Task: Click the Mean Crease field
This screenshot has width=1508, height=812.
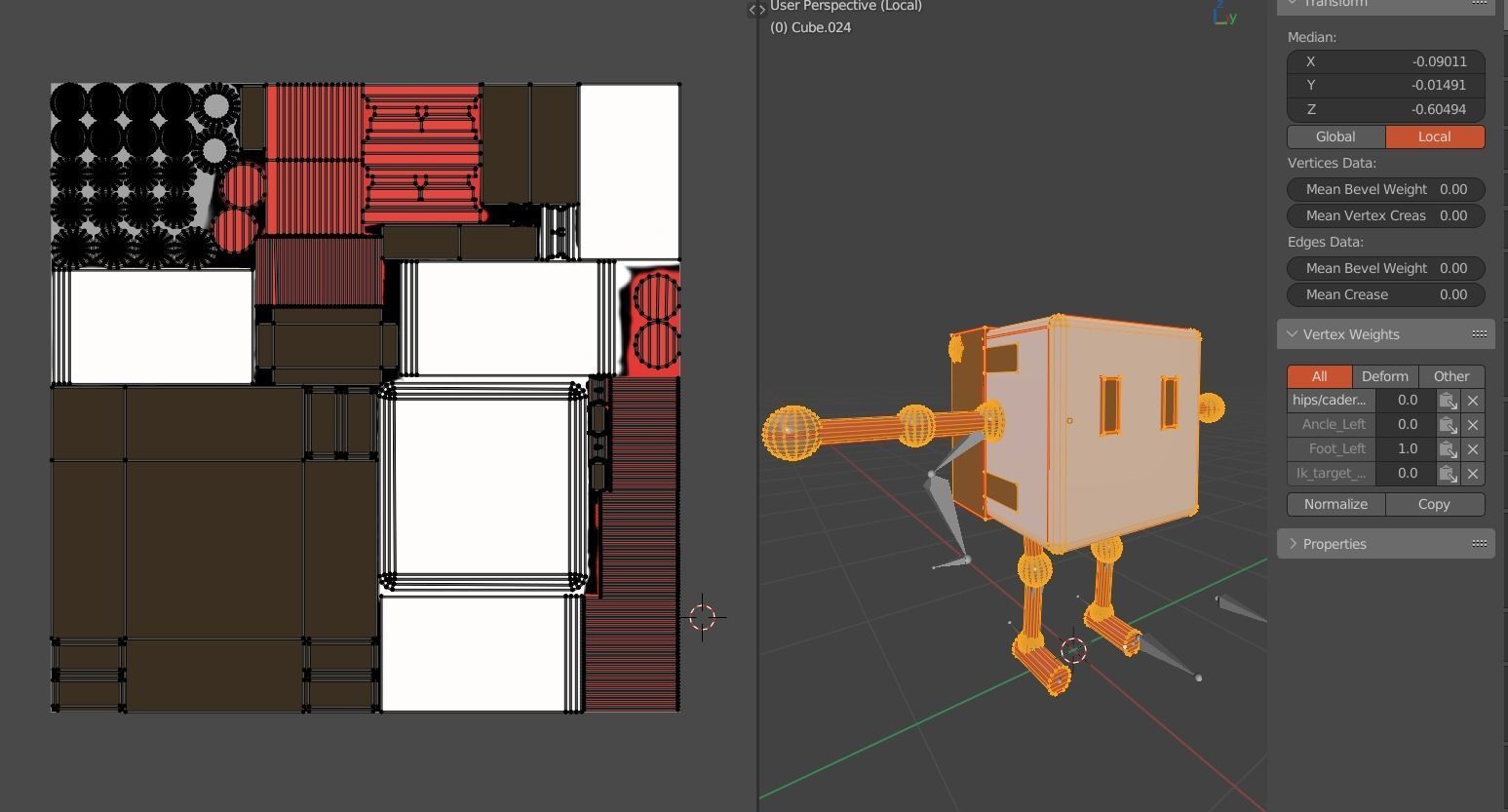Action: click(x=1386, y=294)
